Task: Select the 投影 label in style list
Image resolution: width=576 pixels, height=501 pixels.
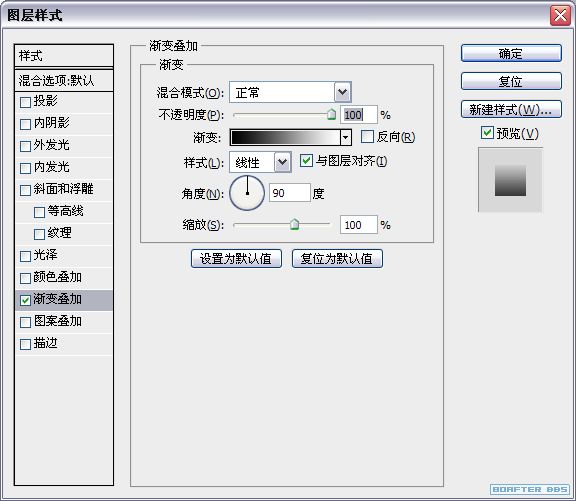Action: 46,101
